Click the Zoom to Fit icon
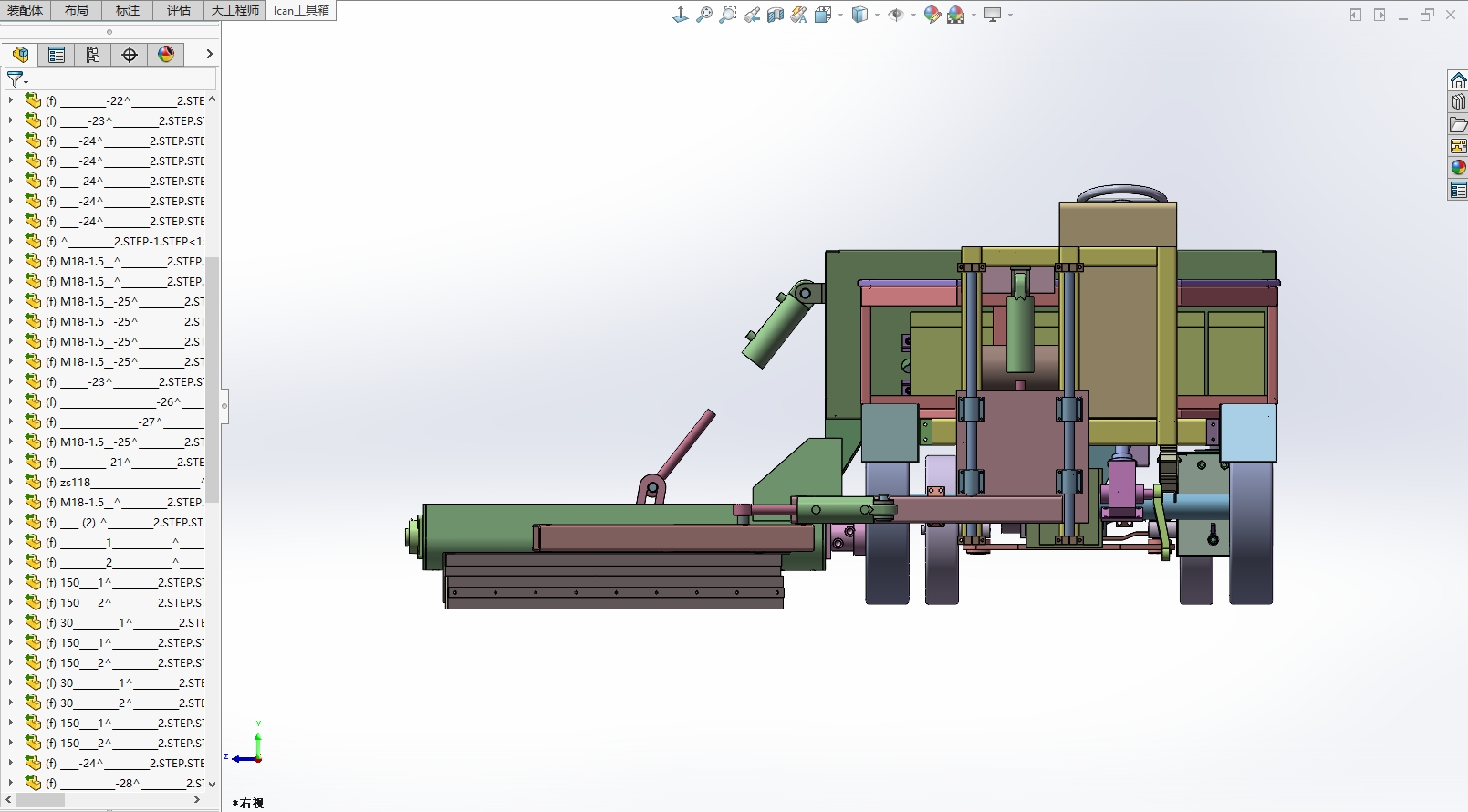The width and height of the screenshot is (1468, 812). (703, 15)
